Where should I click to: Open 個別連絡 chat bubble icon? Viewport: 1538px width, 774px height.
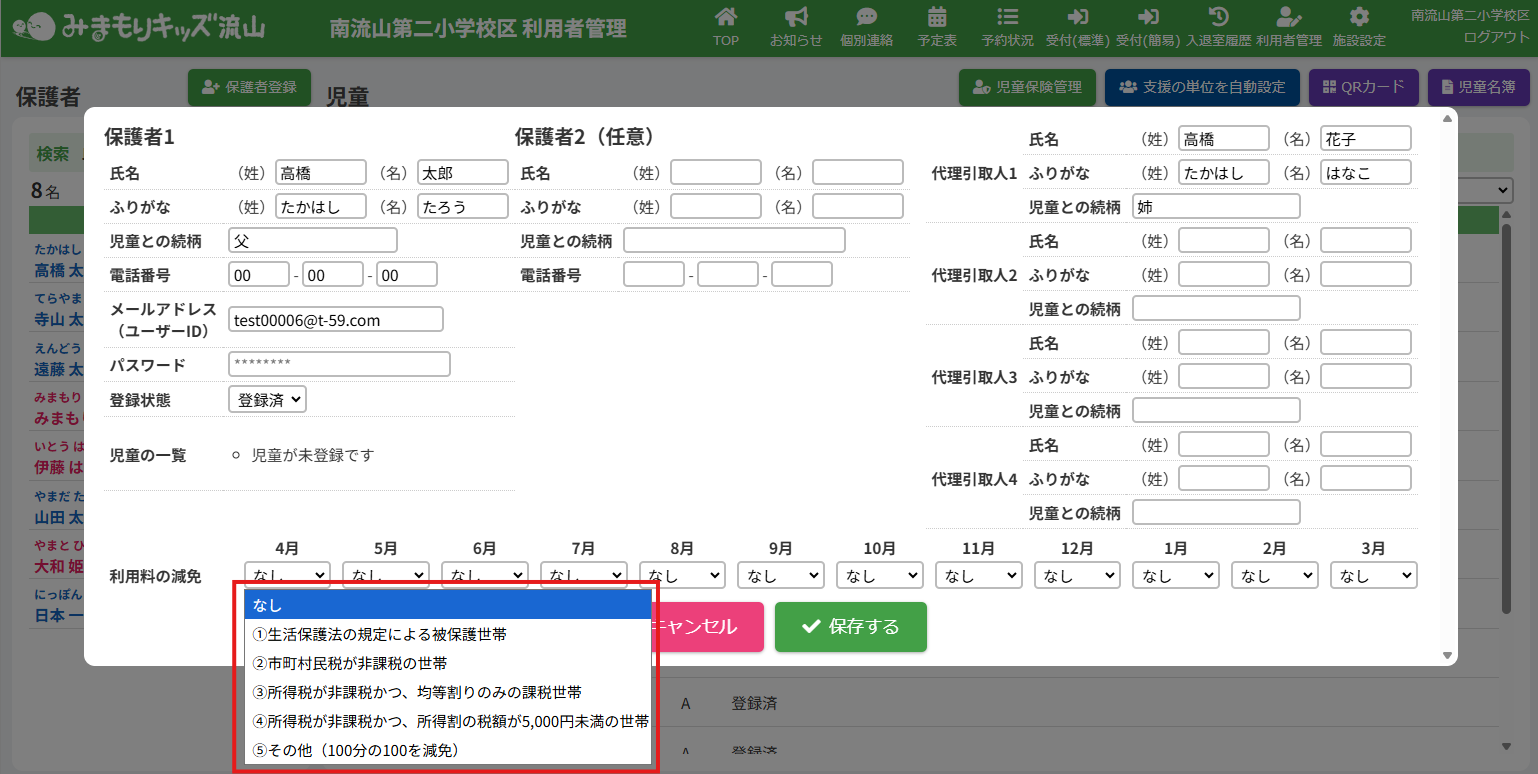click(866, 18)
